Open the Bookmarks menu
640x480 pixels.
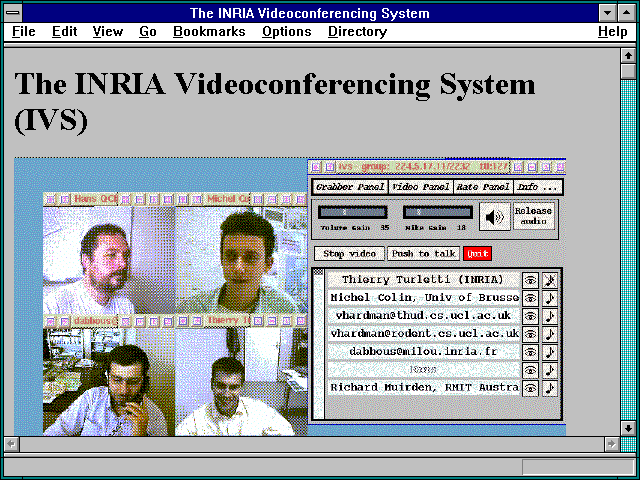(x=209, y=31)
